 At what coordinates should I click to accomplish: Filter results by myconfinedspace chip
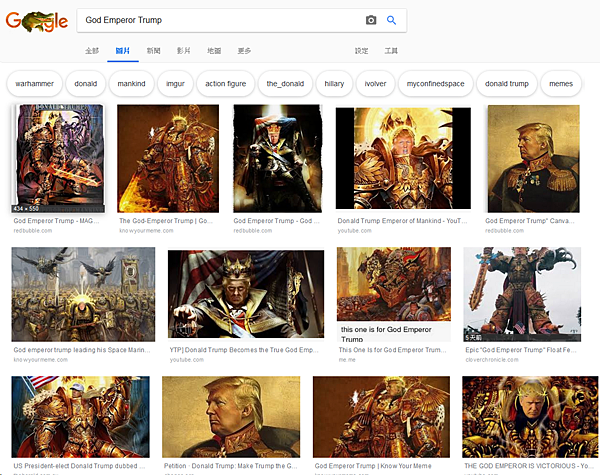[x=435, y=83]
